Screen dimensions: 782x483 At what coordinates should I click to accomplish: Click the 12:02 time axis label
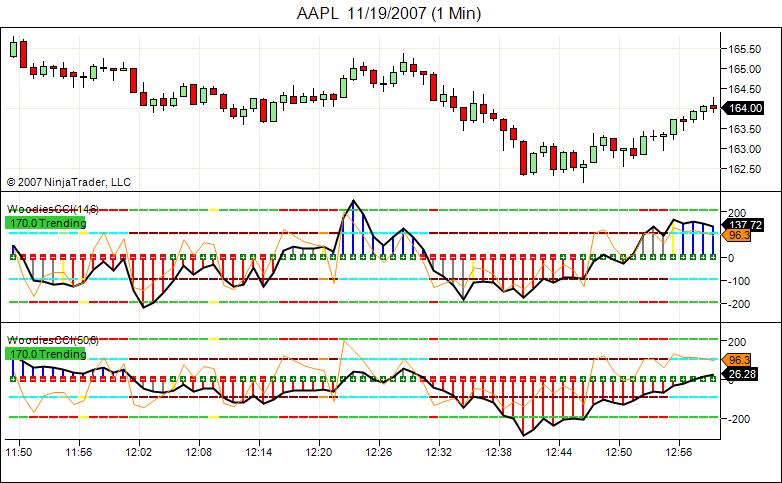(x=139, y=452)
